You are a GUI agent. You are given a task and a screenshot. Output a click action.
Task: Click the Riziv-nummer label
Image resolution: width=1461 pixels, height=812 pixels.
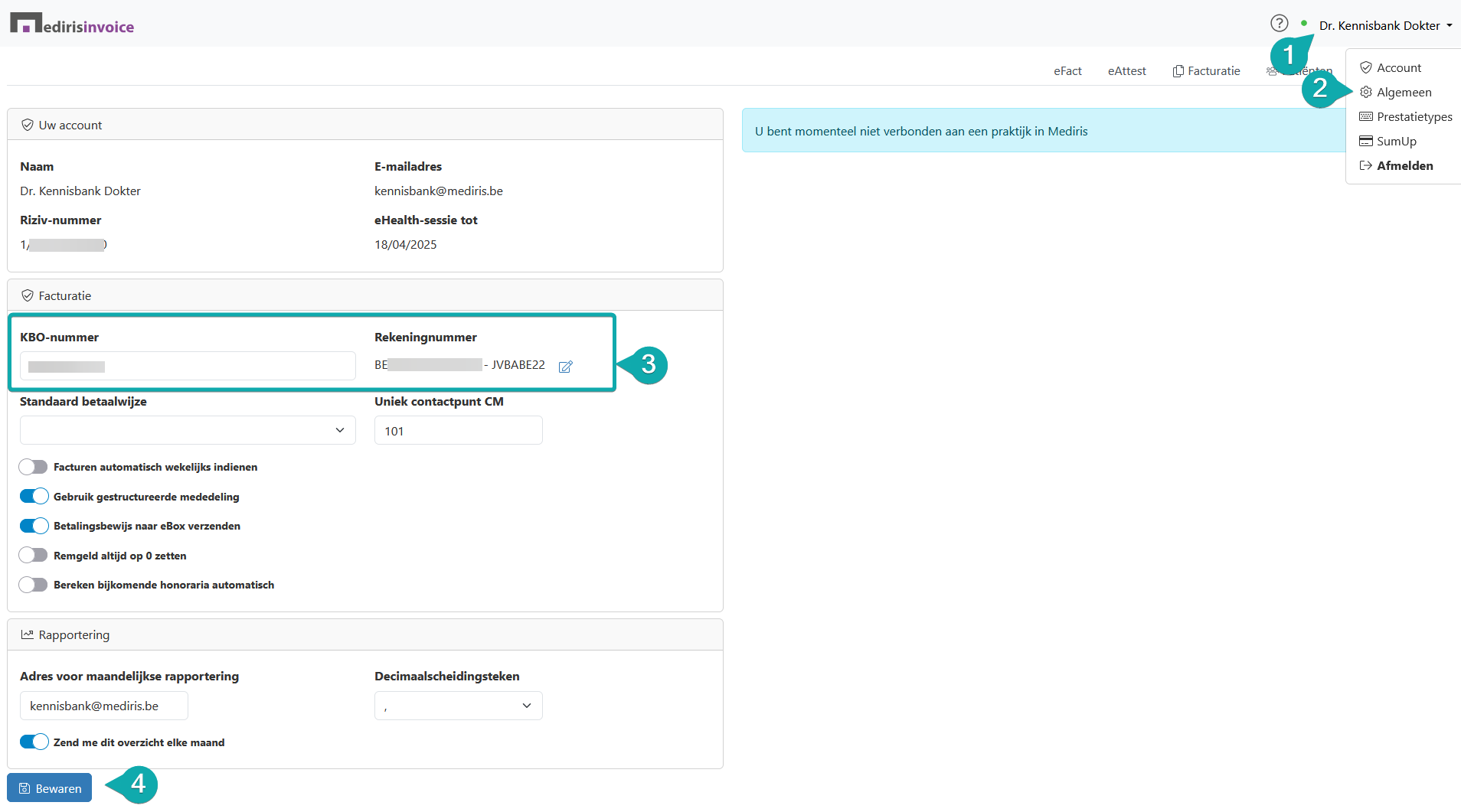(x=60, y=220)
